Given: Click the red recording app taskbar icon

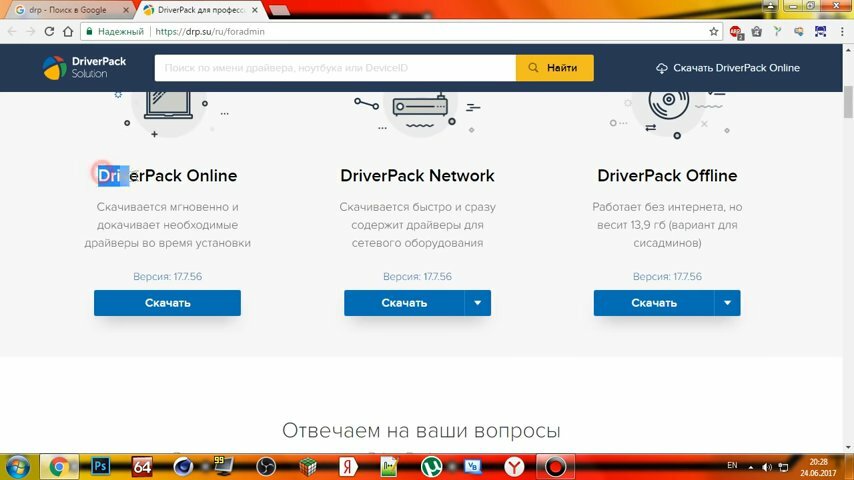Looking at the screenshot, I should [x=555, y=467].
